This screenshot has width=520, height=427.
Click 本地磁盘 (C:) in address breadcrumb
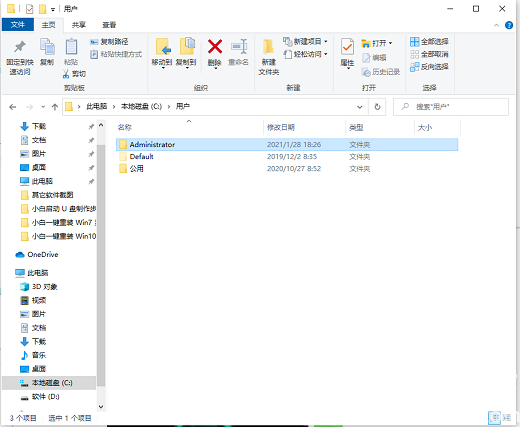(x=141, y=107)
